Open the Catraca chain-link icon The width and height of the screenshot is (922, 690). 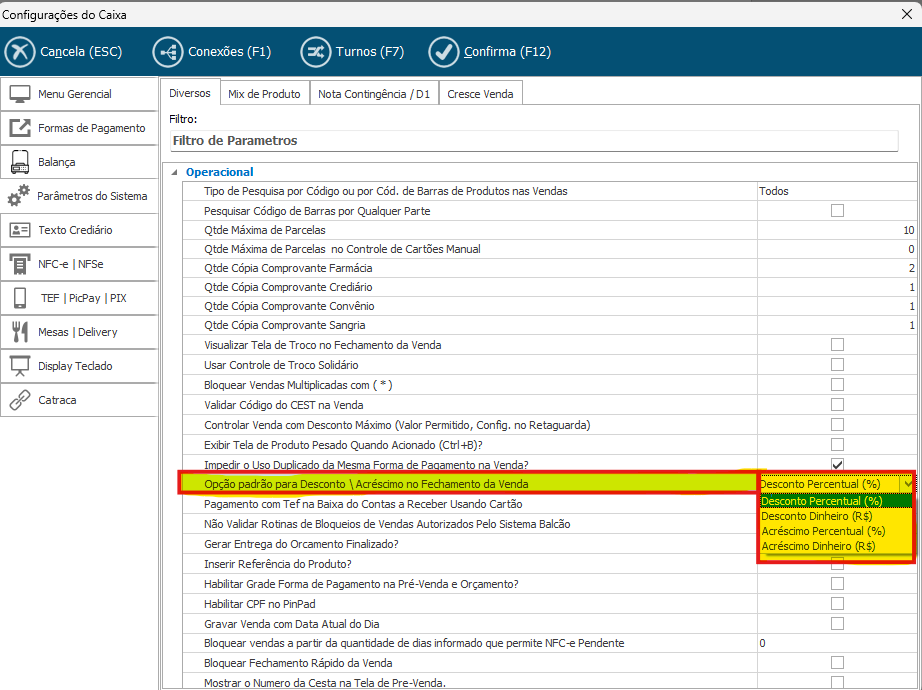(20, 400)
